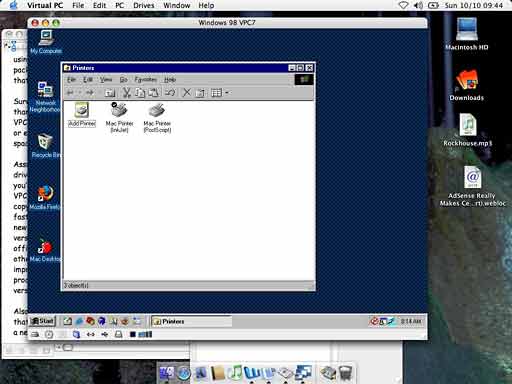Click the VPC hard disk status icon
The height and width of the screenshot is (384, 512).
pyautogui.click(x=35, y=334)
